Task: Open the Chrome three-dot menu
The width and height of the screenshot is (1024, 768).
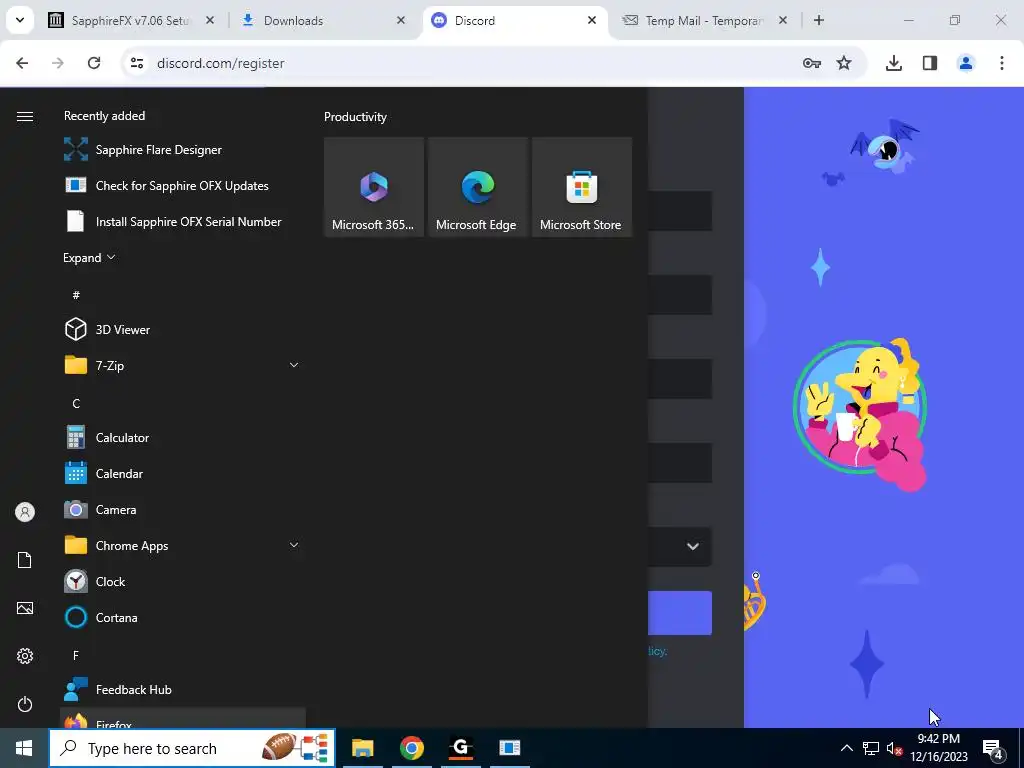Action: point(1002,63)
